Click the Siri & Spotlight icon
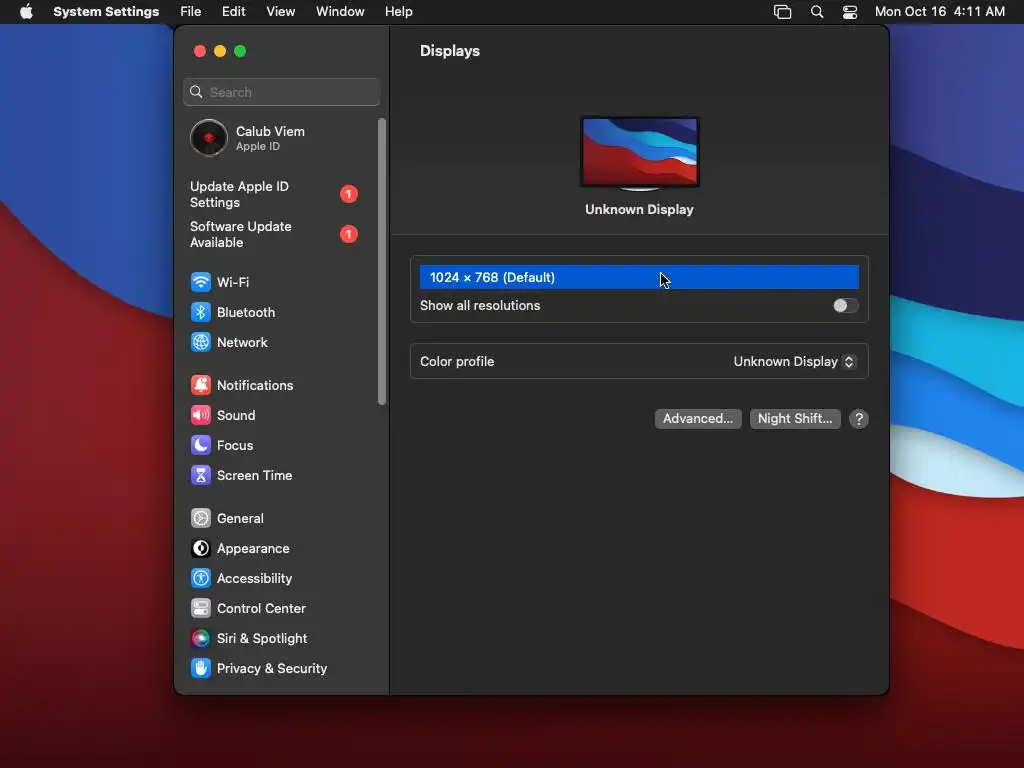This screenshot has width=1024, height=768. pos(200,639)
